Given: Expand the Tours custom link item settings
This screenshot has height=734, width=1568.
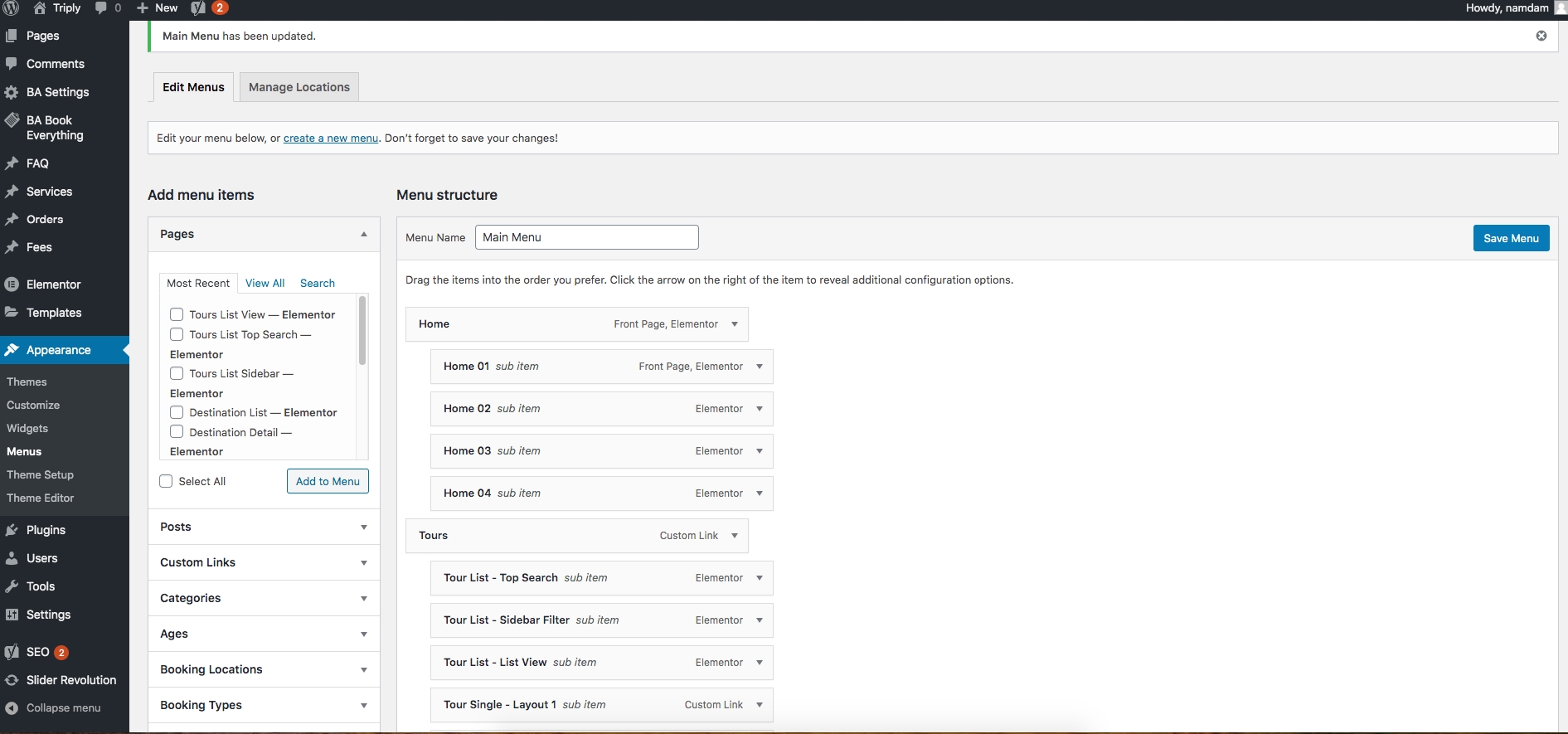Looking at the screenshot, I should [734, 536].
